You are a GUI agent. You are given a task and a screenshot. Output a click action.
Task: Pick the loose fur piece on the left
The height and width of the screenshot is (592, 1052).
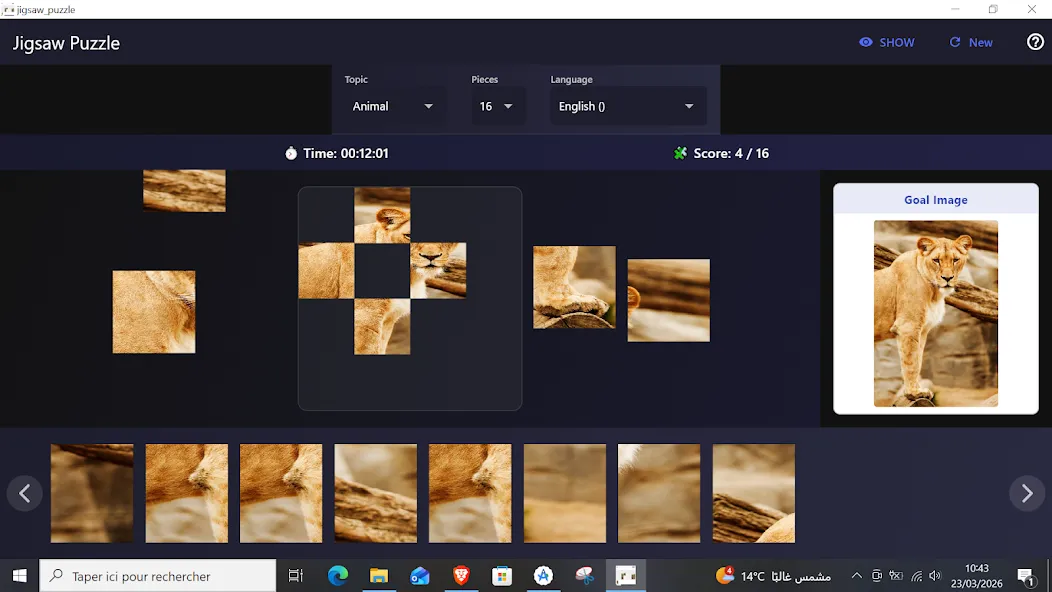(x=154, y=312)
